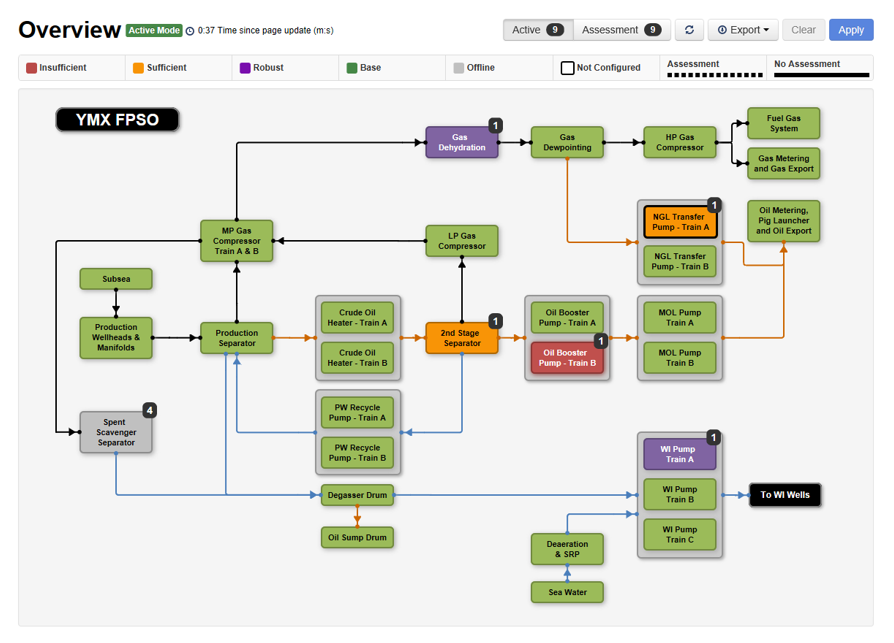This screenshot has width=894, height=643.
Task: Click the YMX FPSO label
Action: click(x=117, y=120)
